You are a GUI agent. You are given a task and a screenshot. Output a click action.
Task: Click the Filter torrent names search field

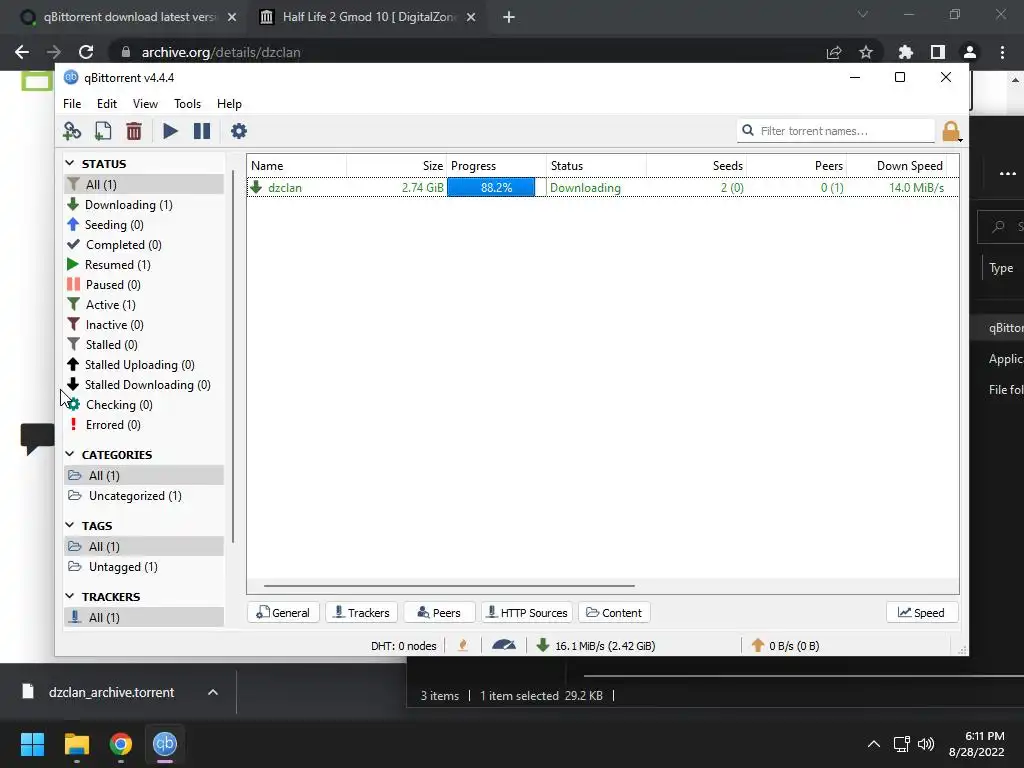pos(836,131)
